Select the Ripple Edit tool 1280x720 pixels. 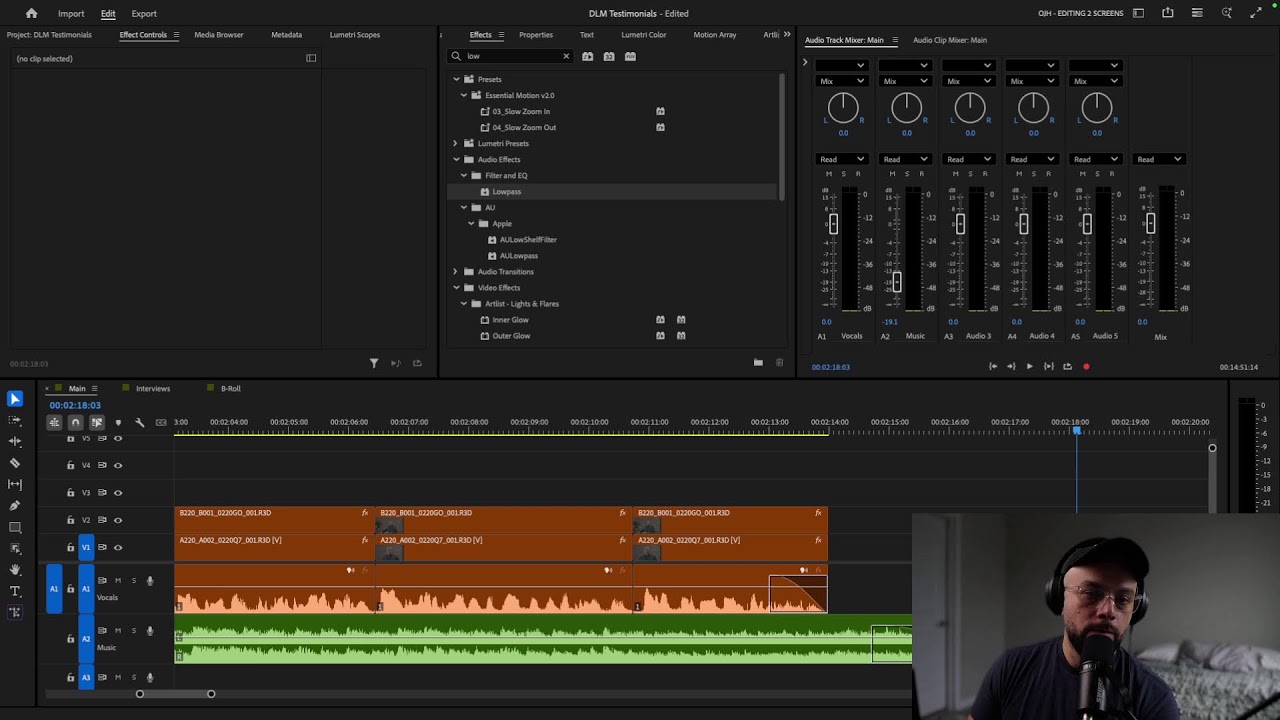(15, 441)
